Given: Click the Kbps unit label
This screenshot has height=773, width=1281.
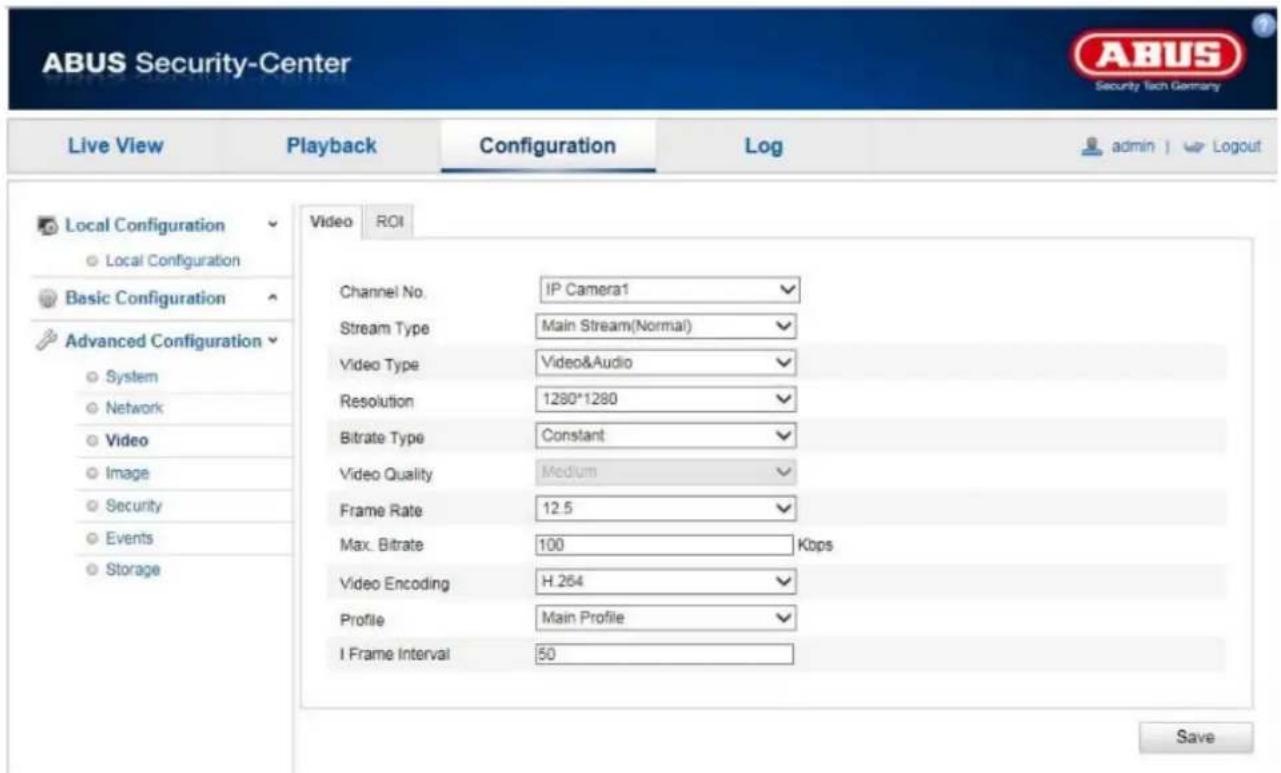Looking at the screenshot, I should pos(815,546).
